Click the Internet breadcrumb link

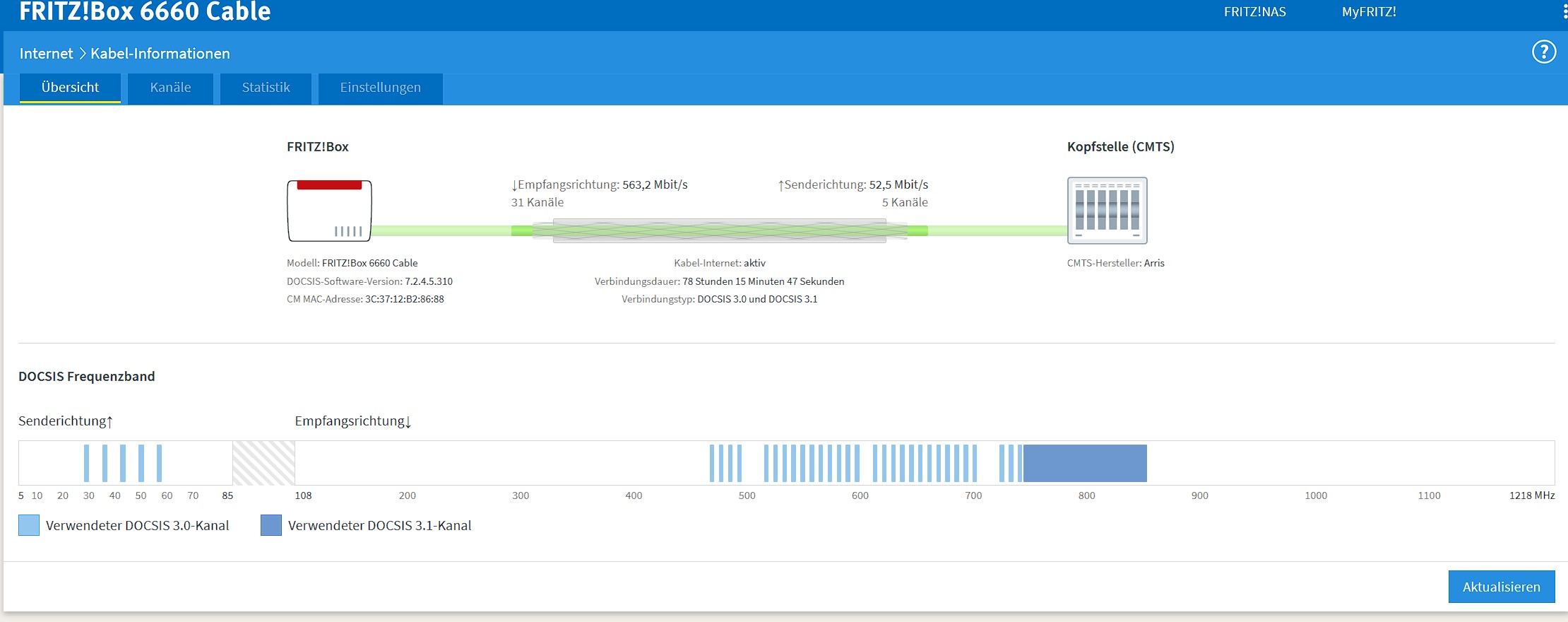pyautogui.click(x=46, y=54)
